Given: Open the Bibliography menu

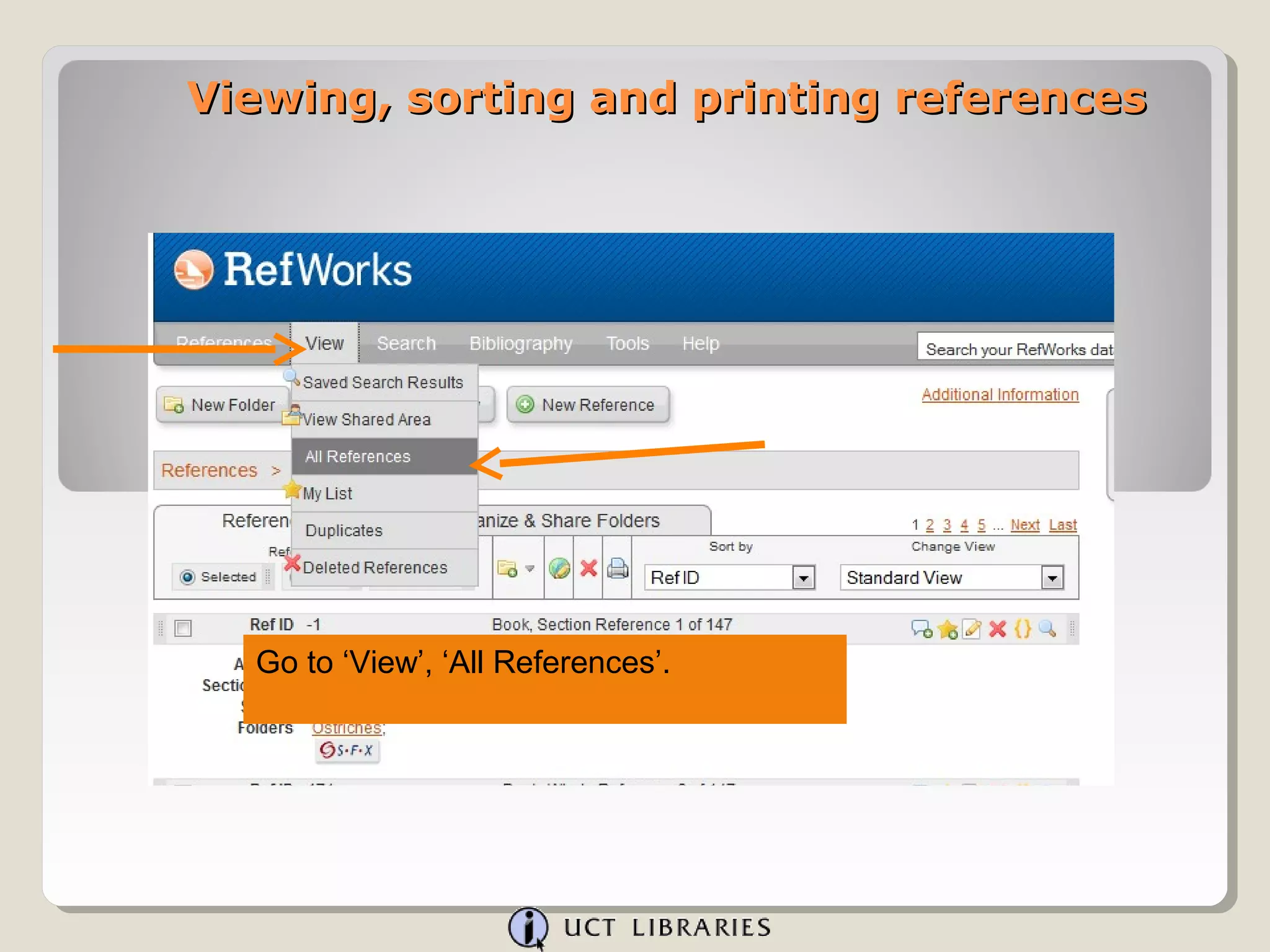Looking at the screenshot, I should click(520, 343).
